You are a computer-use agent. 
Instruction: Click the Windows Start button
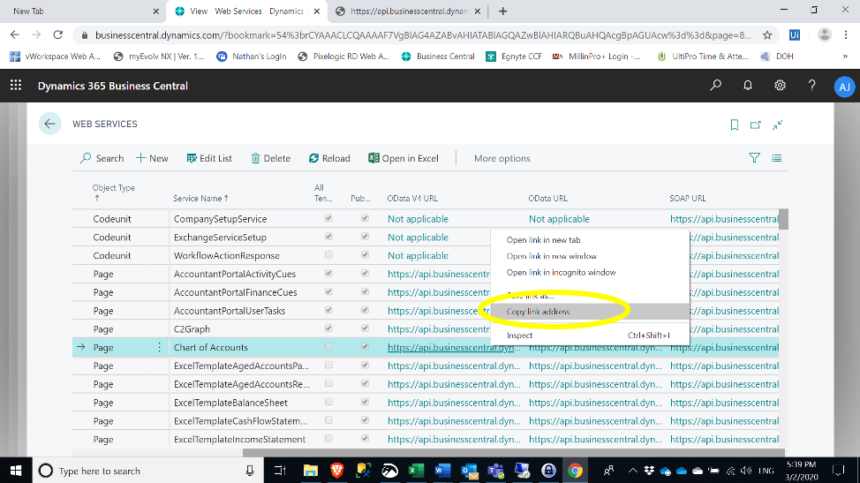pyautogui.click(x=16, y=470)
